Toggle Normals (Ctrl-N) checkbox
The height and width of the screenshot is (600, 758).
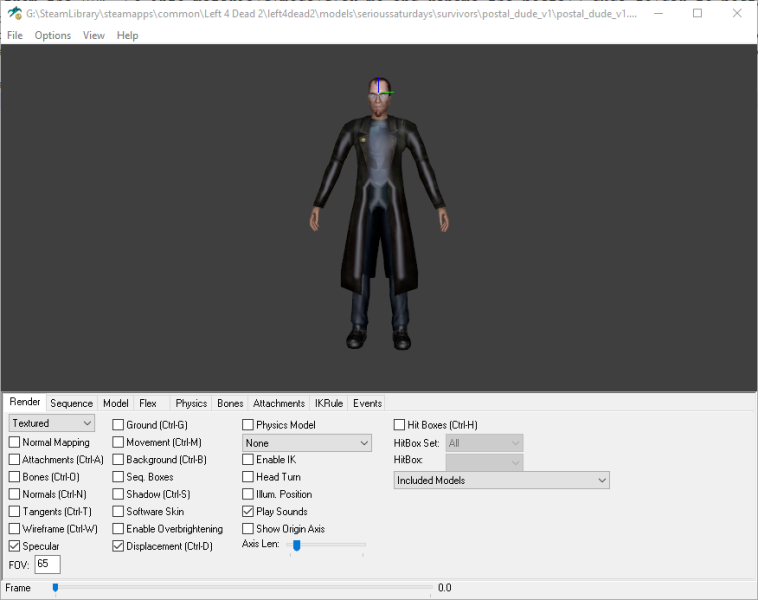(x=15, y=495)
